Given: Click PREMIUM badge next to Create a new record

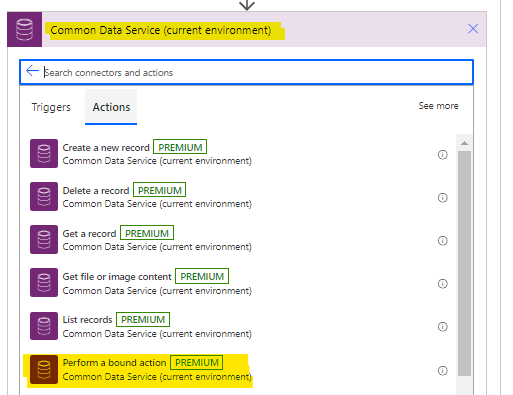Looking at the screenshot, I should (180, 147).
